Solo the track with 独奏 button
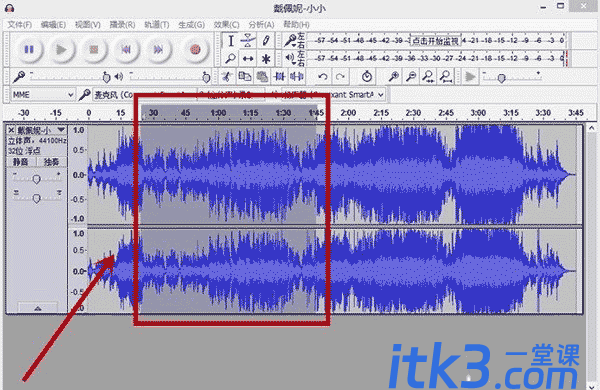The image size is (600, 390). pyautogui.click(x=51, y=162)
